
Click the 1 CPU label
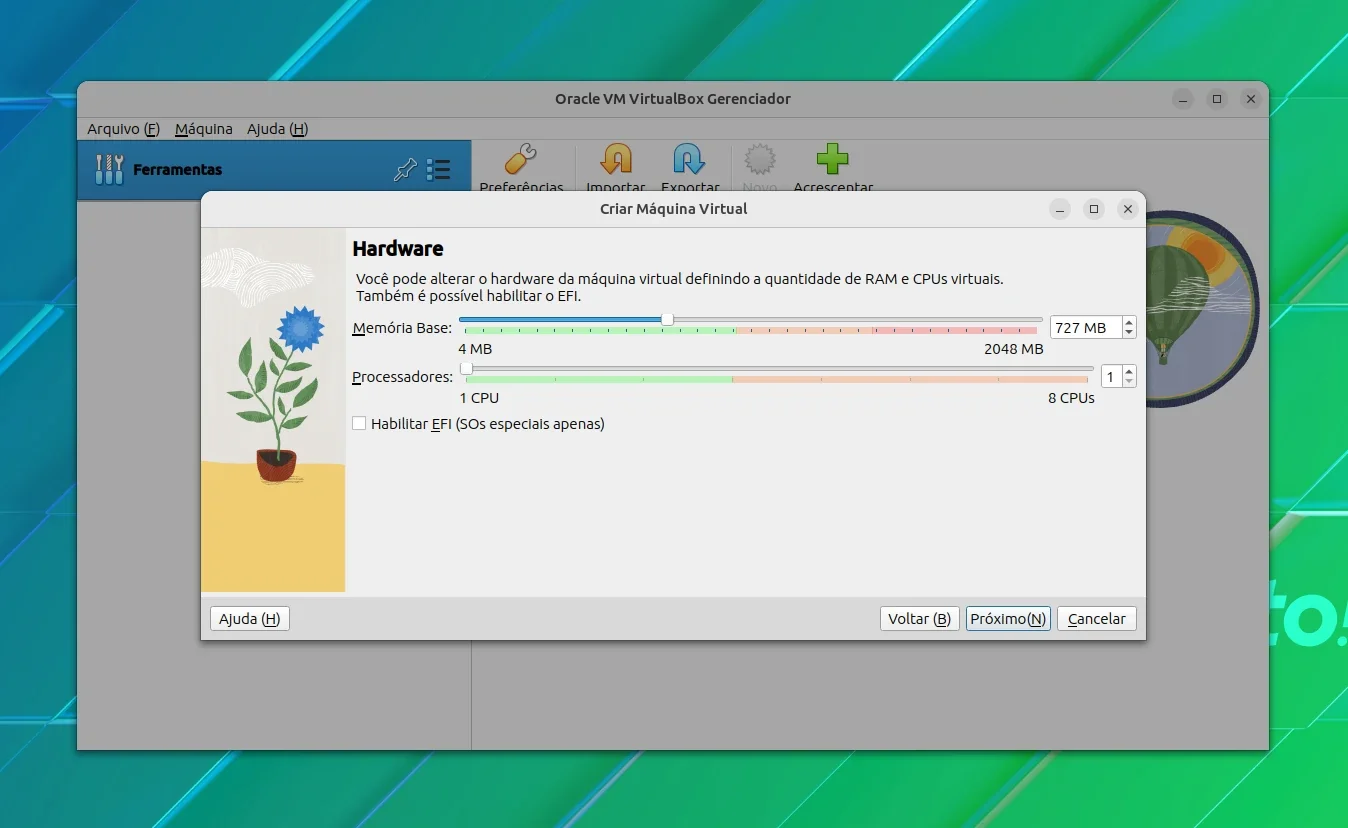click(x=479, y=398)
